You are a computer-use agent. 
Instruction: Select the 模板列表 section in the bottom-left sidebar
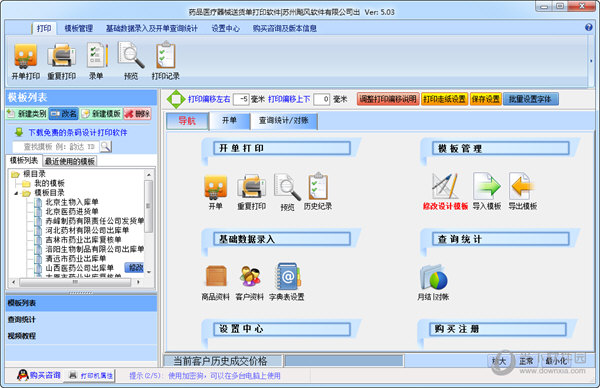81,303
